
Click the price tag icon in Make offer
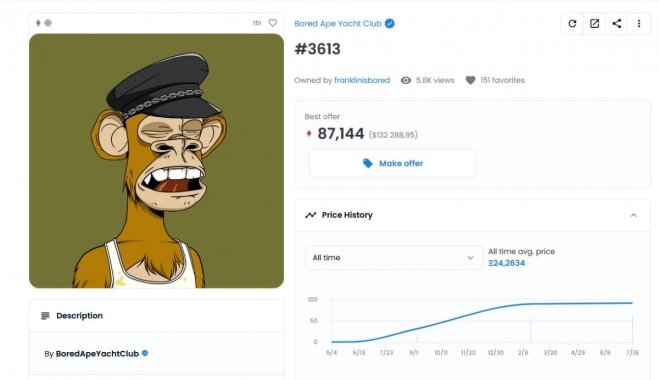point(368,163)
